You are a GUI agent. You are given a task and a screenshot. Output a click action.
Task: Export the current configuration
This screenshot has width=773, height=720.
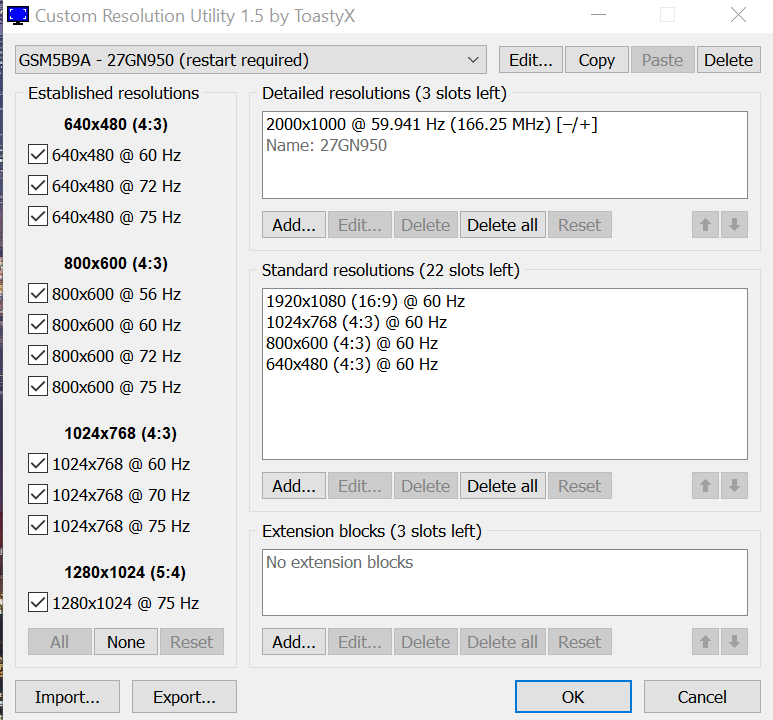tap(184, 697)
